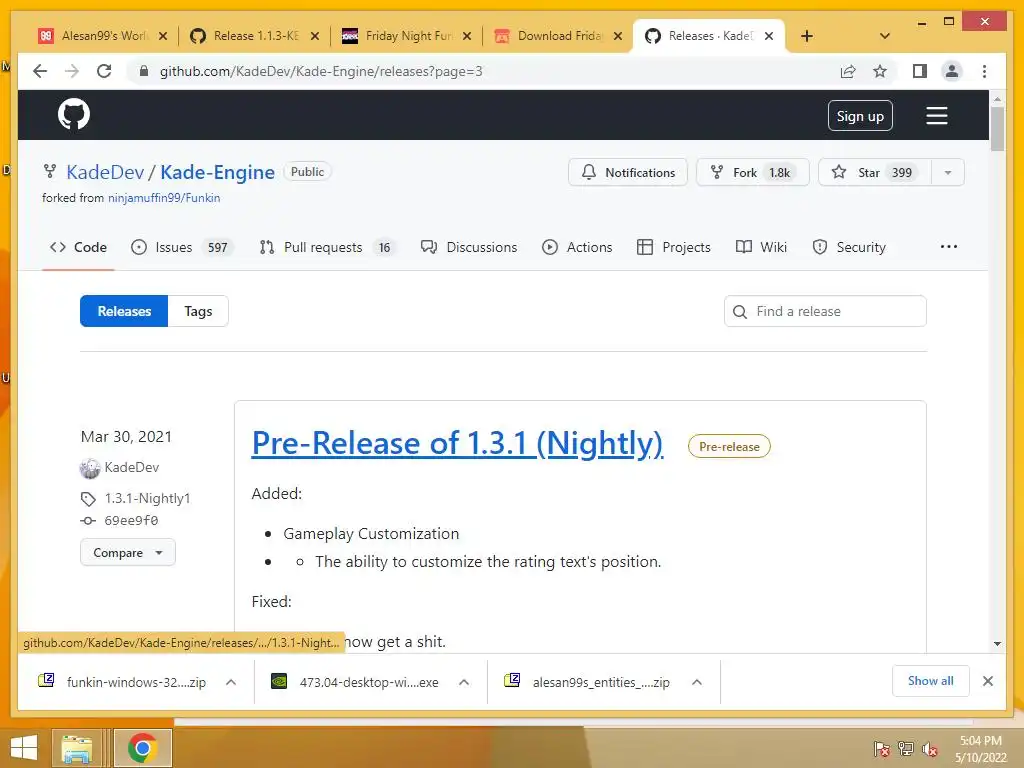Click the muted volume tray icon
Viewport: 1024px width, 768px height.
coord(930,748)
